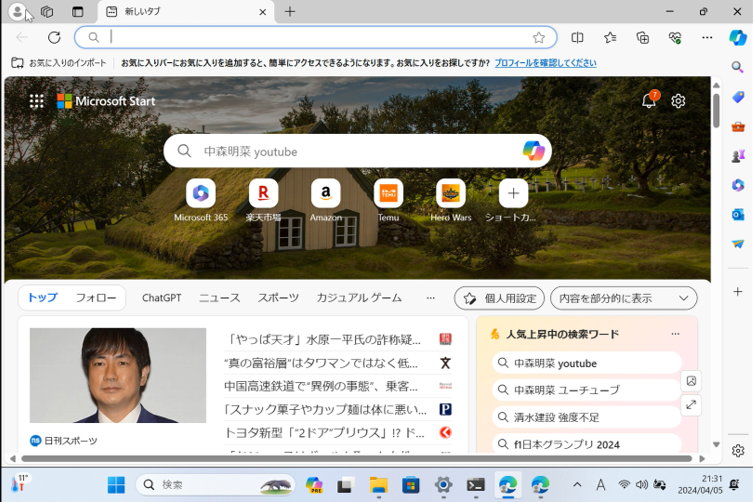Viewport: 753px width, 502px height.
Task: Open the sidebar settings gear
Action: point(738,451)
